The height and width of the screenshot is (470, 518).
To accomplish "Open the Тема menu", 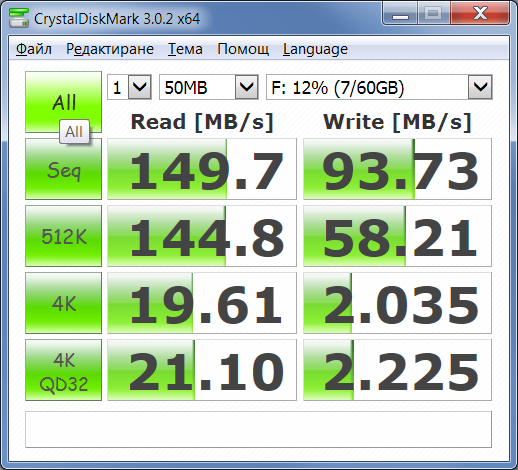I will (185, 49).
